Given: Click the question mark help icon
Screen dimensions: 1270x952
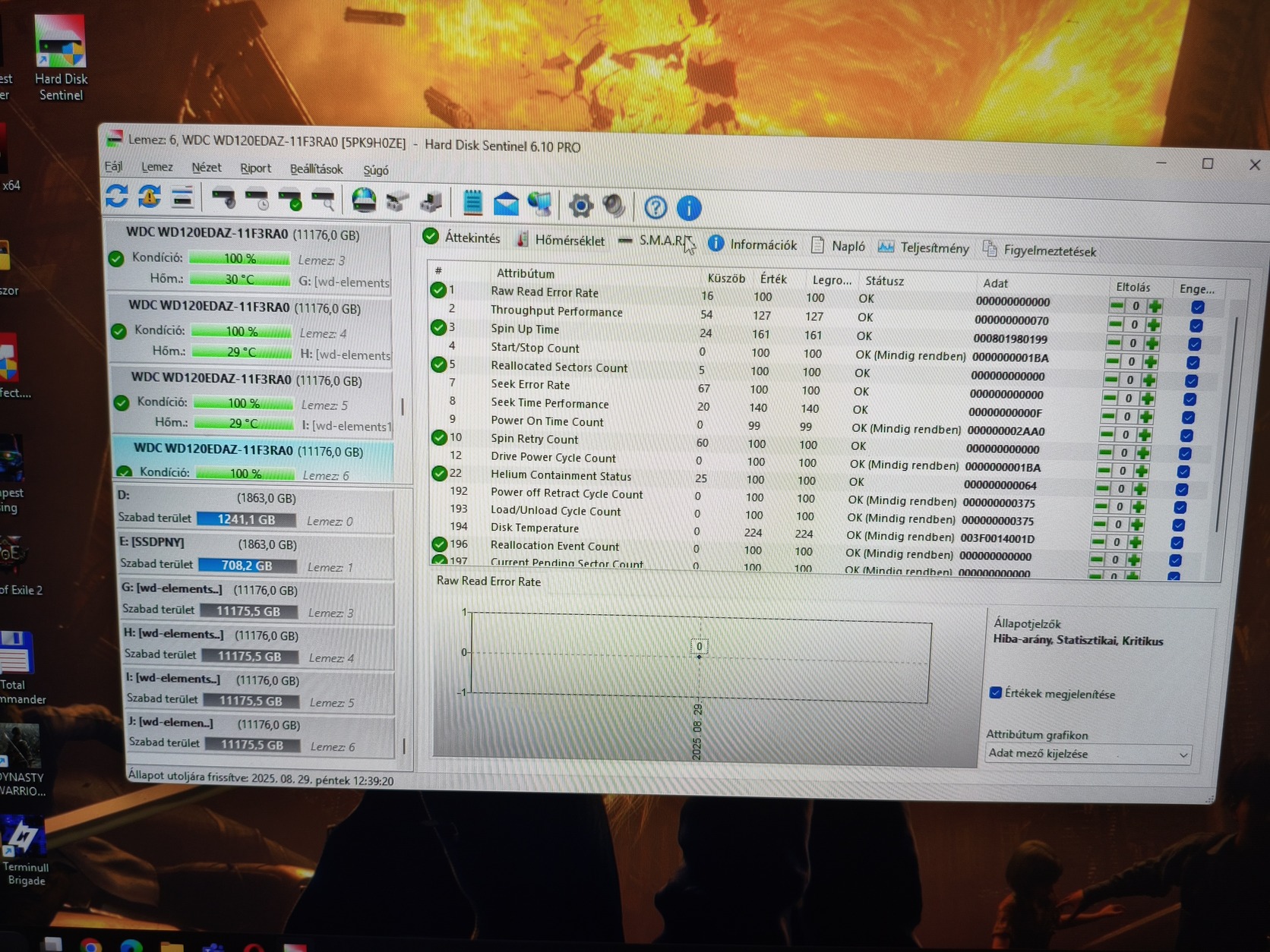Looking at the screenshot, I should [x=656, y=206].
